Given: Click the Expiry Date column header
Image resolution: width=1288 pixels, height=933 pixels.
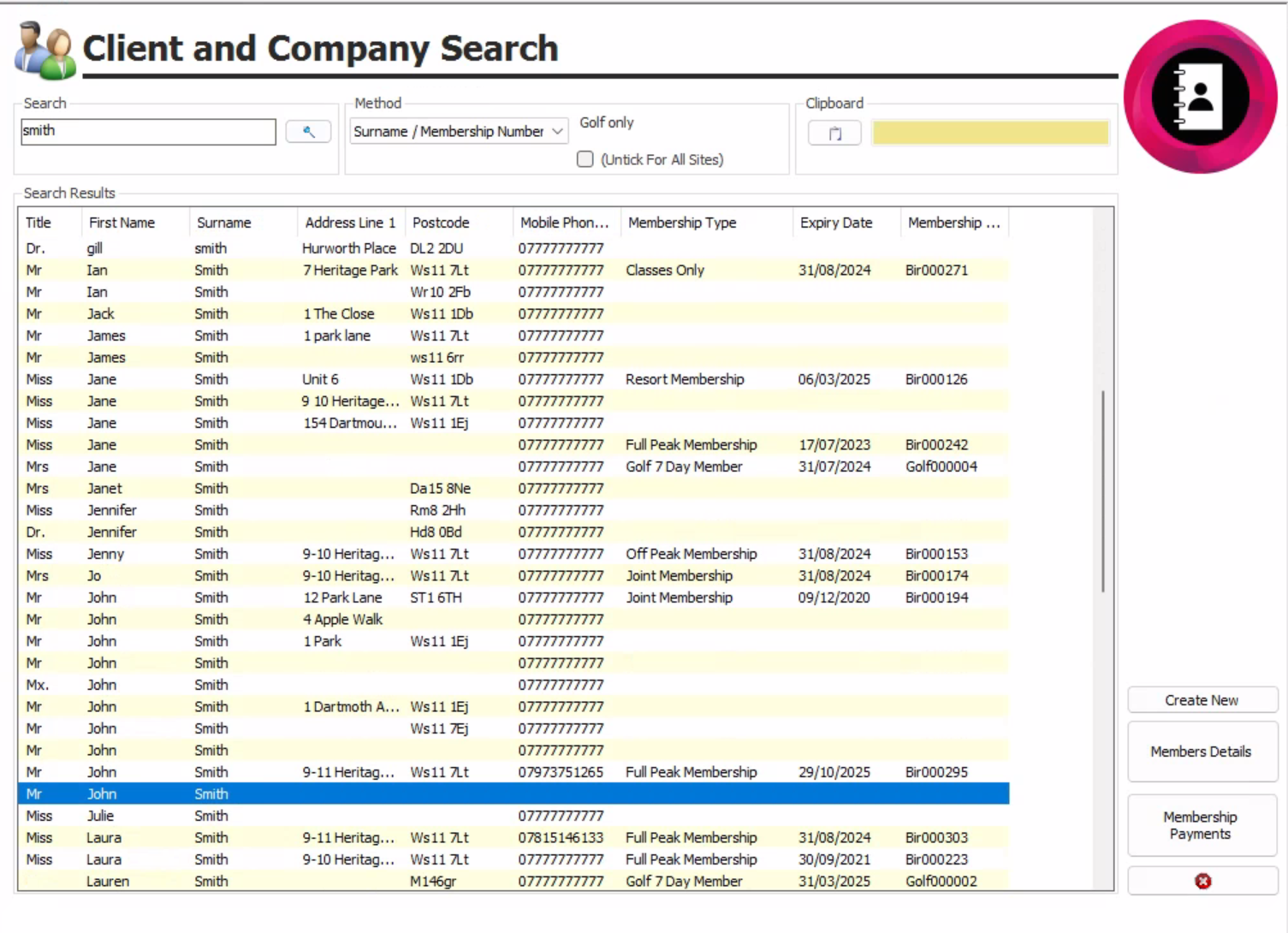Looking at the screenshot, I should click(846, 223).
